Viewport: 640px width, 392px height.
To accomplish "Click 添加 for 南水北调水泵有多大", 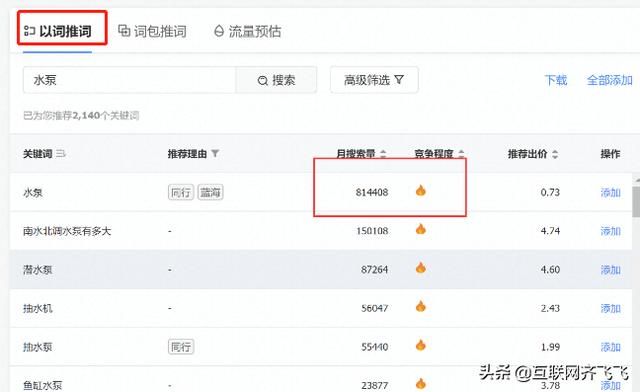I will click(x=611, y=231).
